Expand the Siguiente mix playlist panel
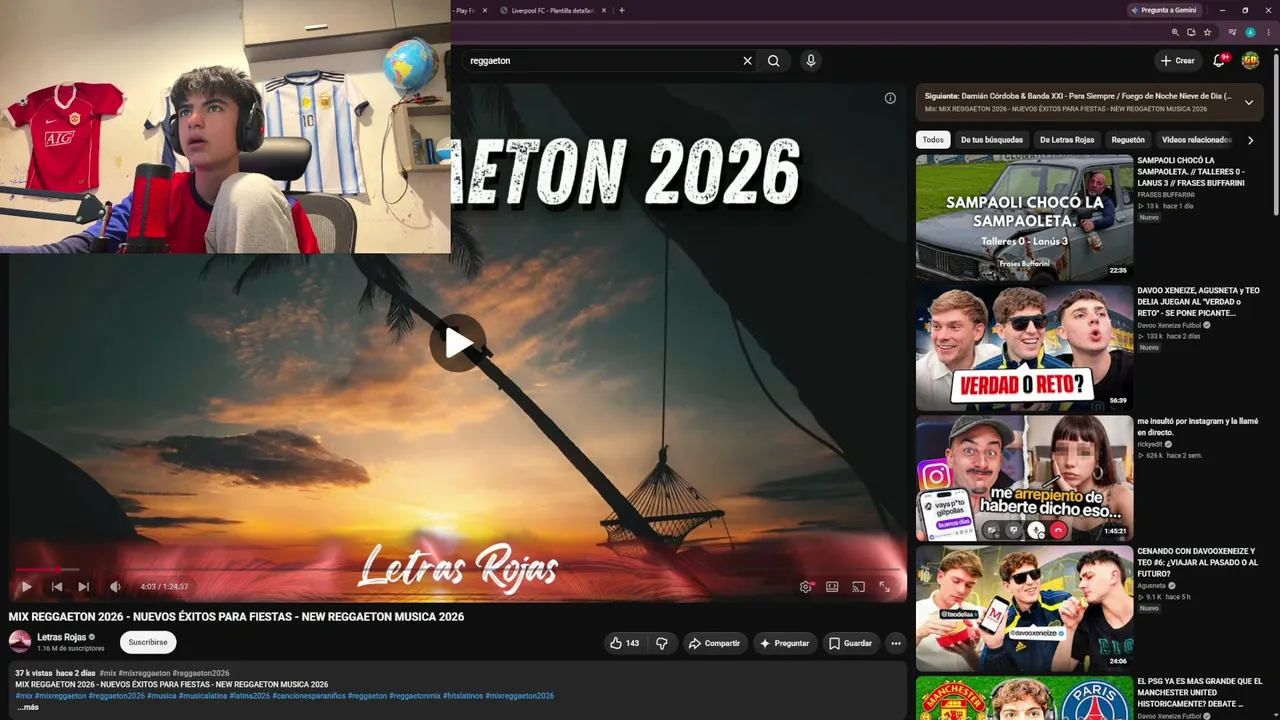This screenshot has height=720, width=1280. tap(1249, 102)
